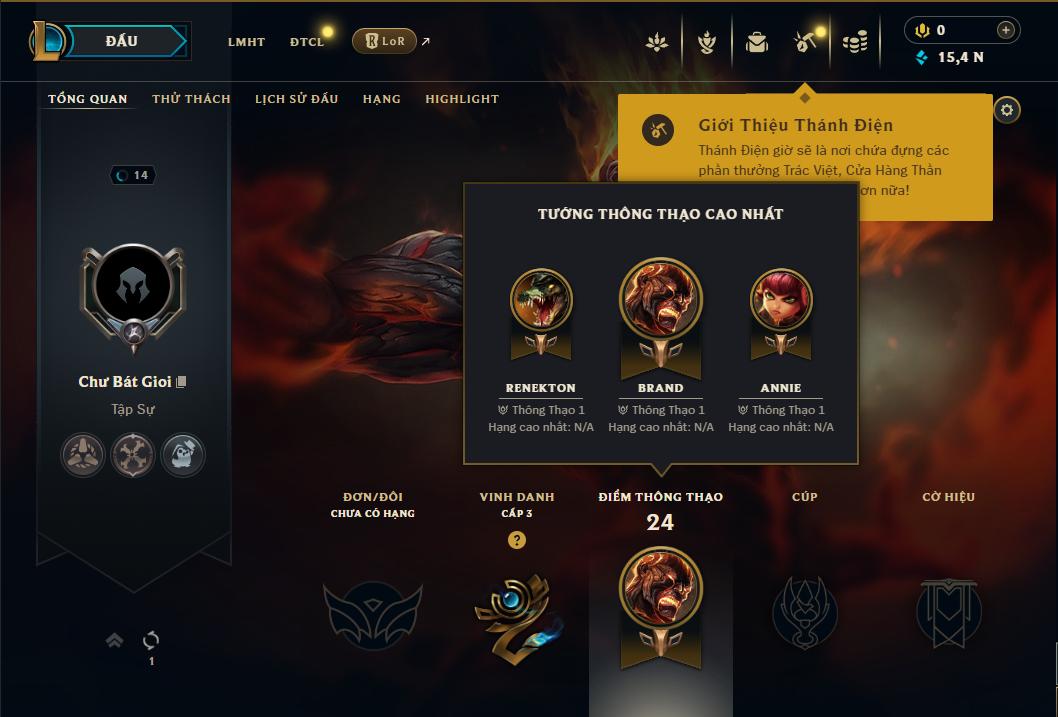Open the LoR external link button
This screenshot has height=717, width=1058.
click(x=384, y=41)
